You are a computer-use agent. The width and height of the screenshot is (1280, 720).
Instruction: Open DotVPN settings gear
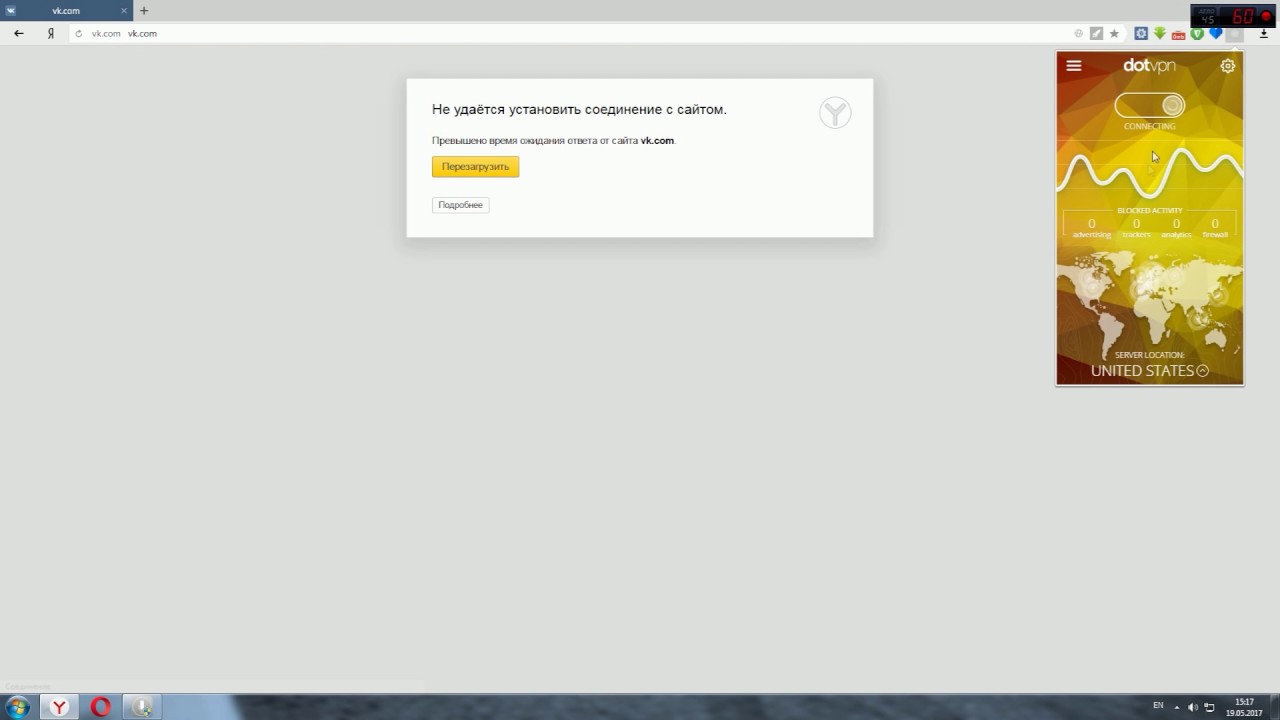pos(1228,66)
